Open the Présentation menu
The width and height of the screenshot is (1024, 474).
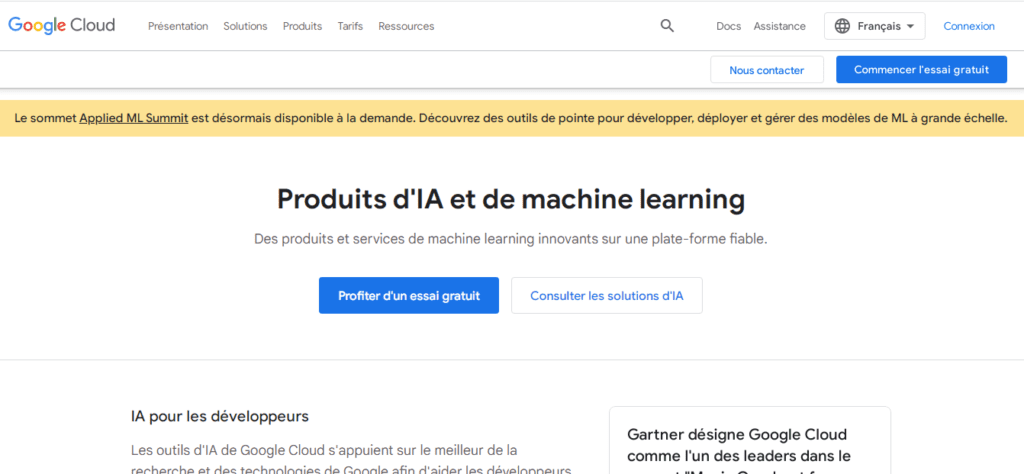(178, 26)
